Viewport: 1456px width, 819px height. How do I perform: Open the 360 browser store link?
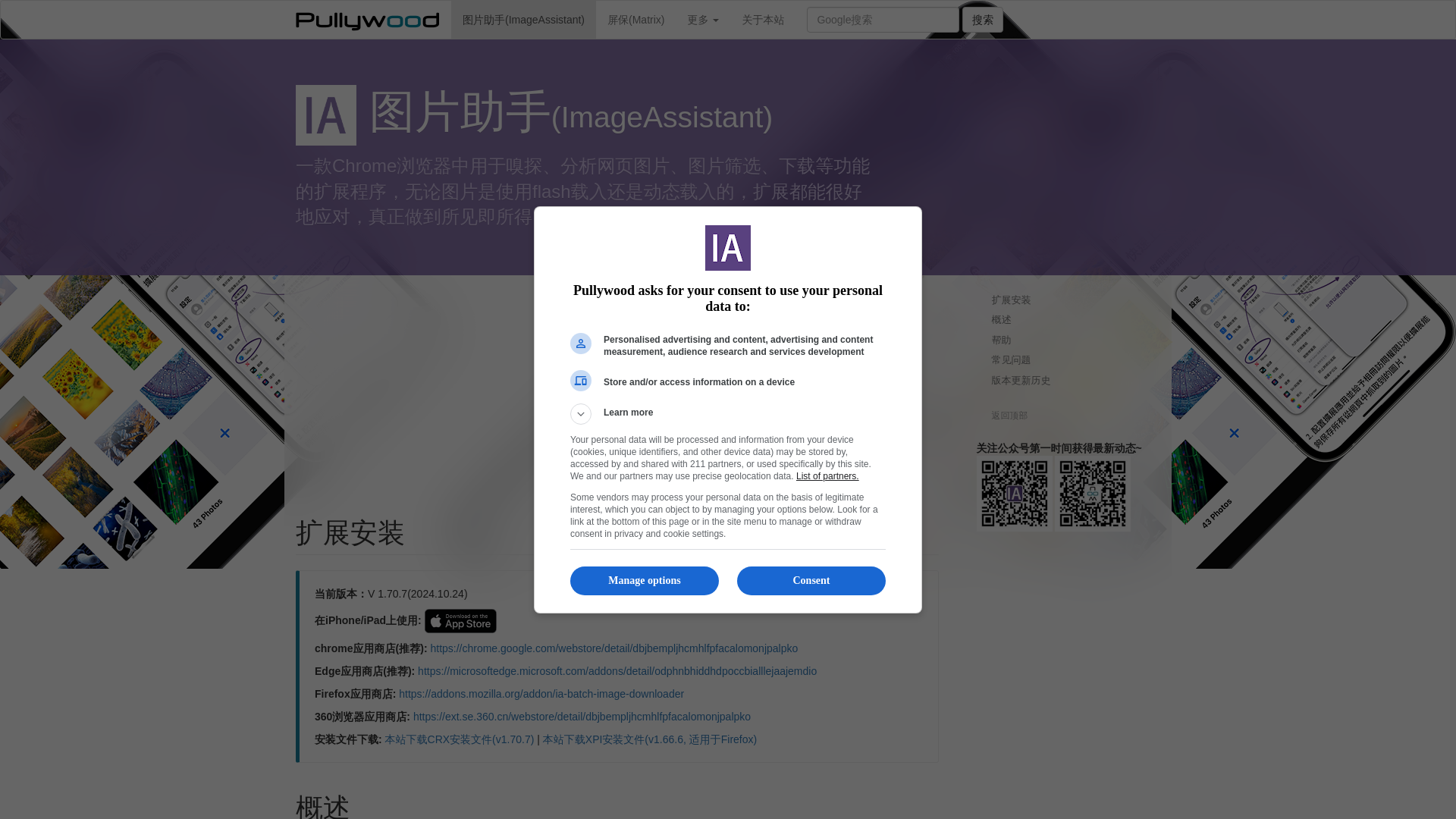pyautogui.click(x=582, y=717)
